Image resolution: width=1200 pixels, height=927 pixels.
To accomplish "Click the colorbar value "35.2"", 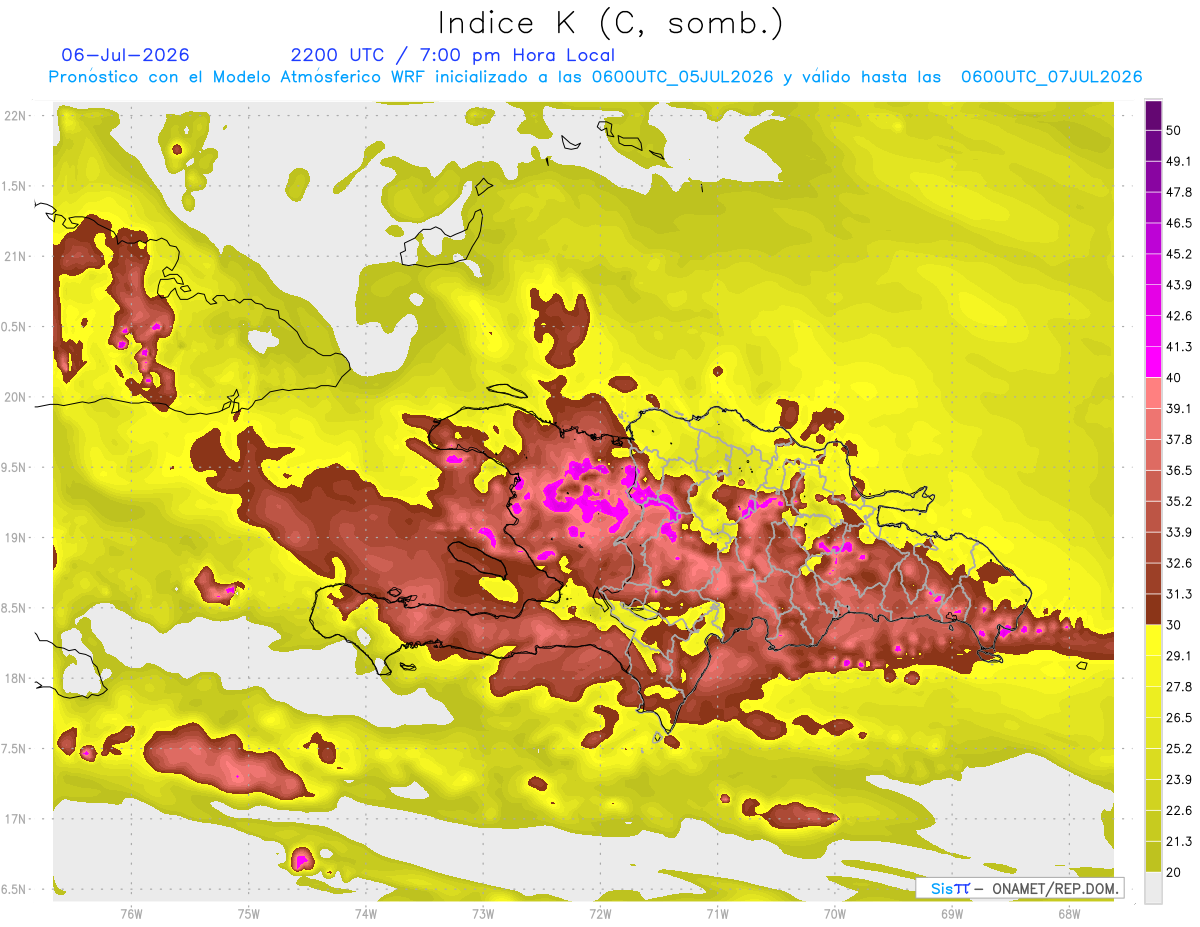I will tap(1180, 501).
